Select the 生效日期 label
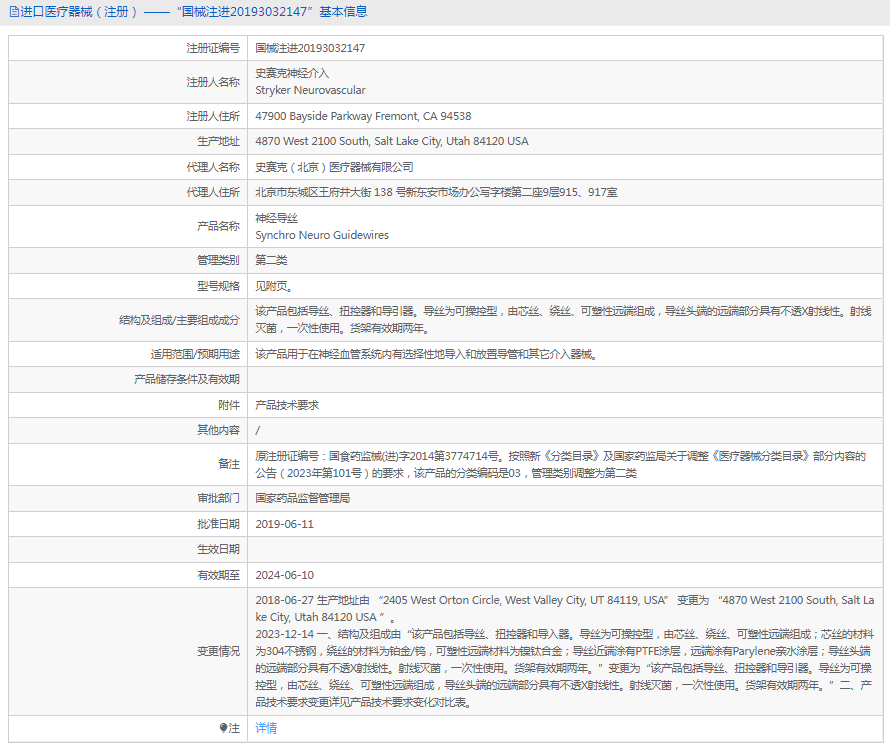Screen dimensions: 890x751 219,549
